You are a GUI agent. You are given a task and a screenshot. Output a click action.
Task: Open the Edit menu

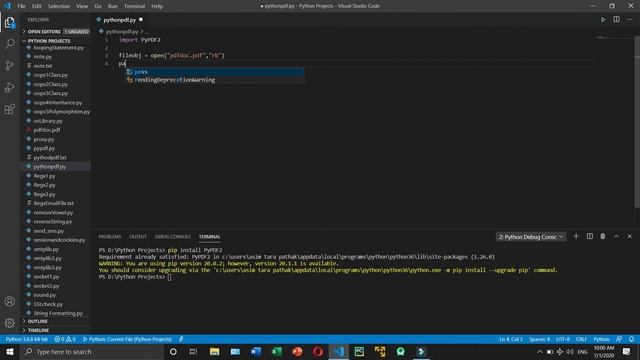point(37,6)
